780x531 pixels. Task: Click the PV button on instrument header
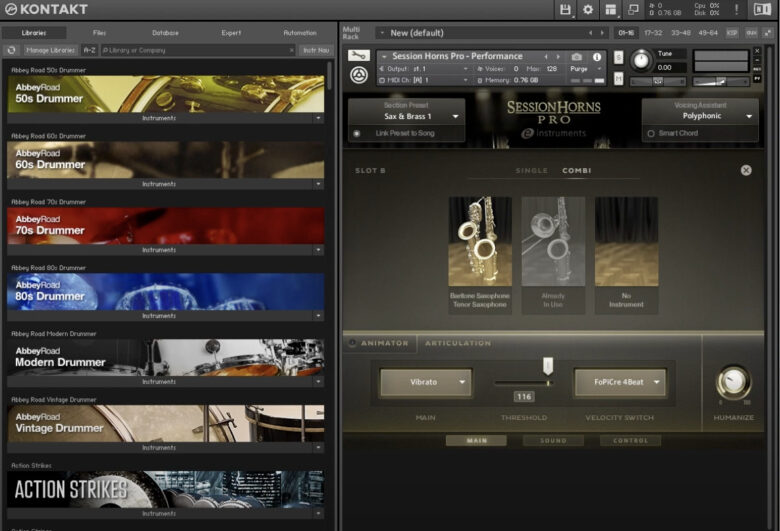click(757, 79)
